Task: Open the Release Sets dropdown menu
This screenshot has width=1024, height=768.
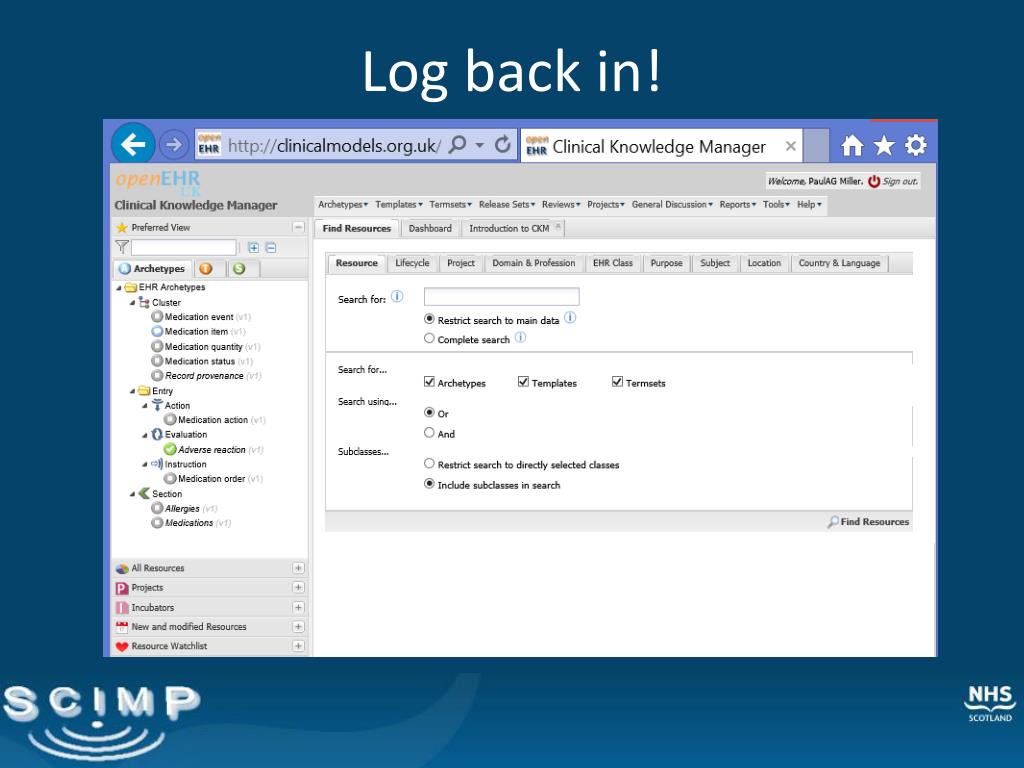Action: (x=507, y=204)
